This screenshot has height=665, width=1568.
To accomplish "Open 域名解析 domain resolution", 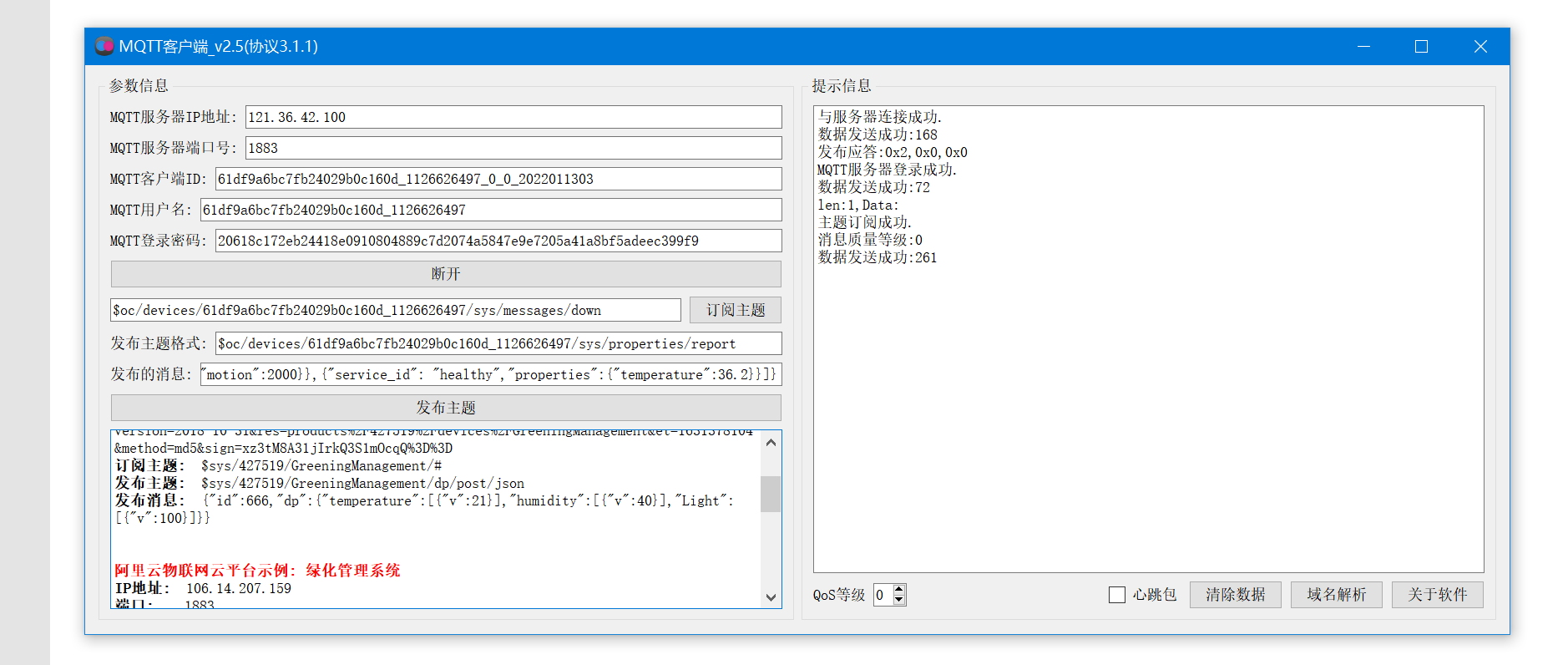I will pos(1337,595).
